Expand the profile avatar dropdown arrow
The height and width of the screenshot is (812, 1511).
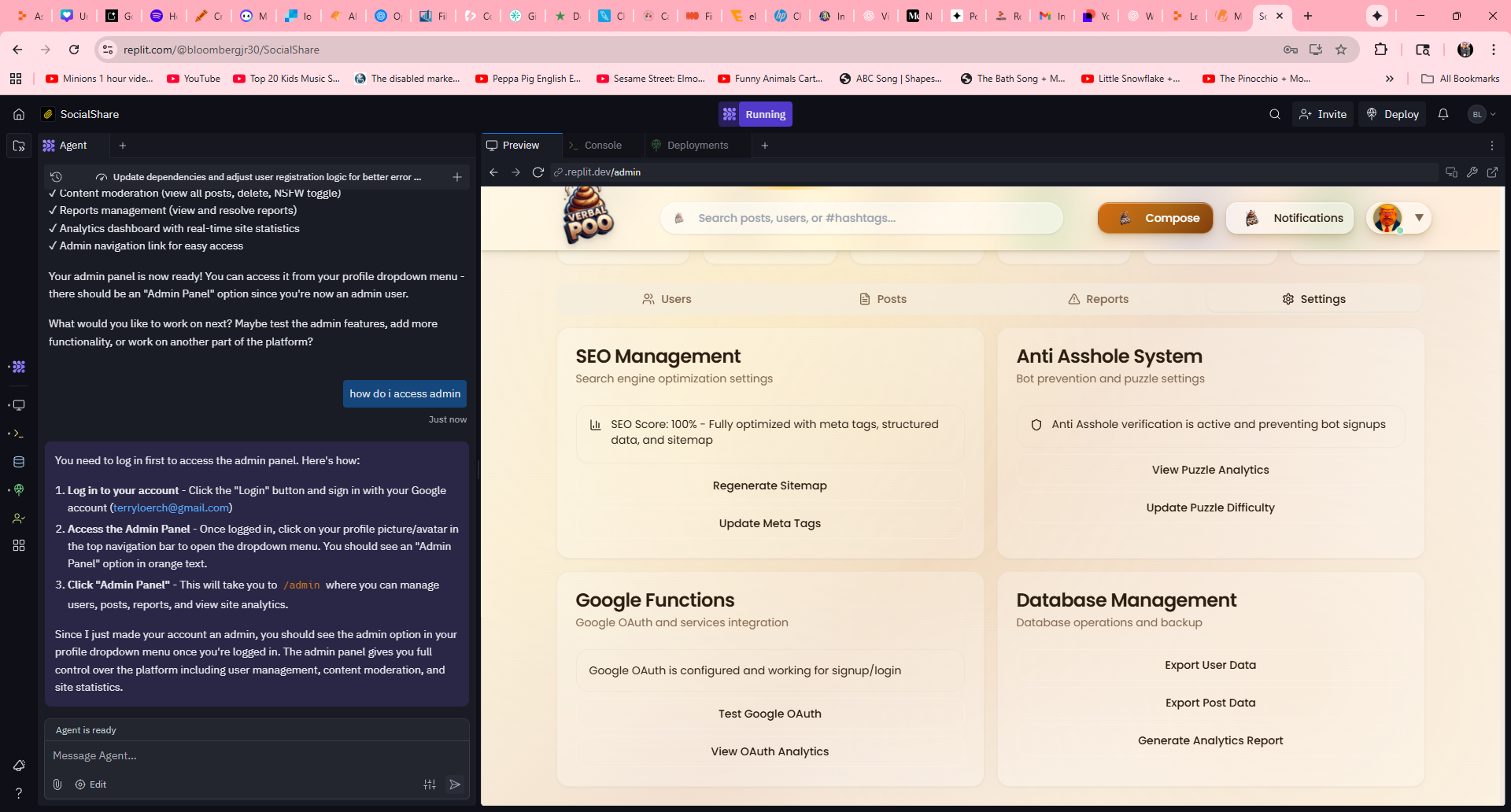click(x=1419, y=218)
